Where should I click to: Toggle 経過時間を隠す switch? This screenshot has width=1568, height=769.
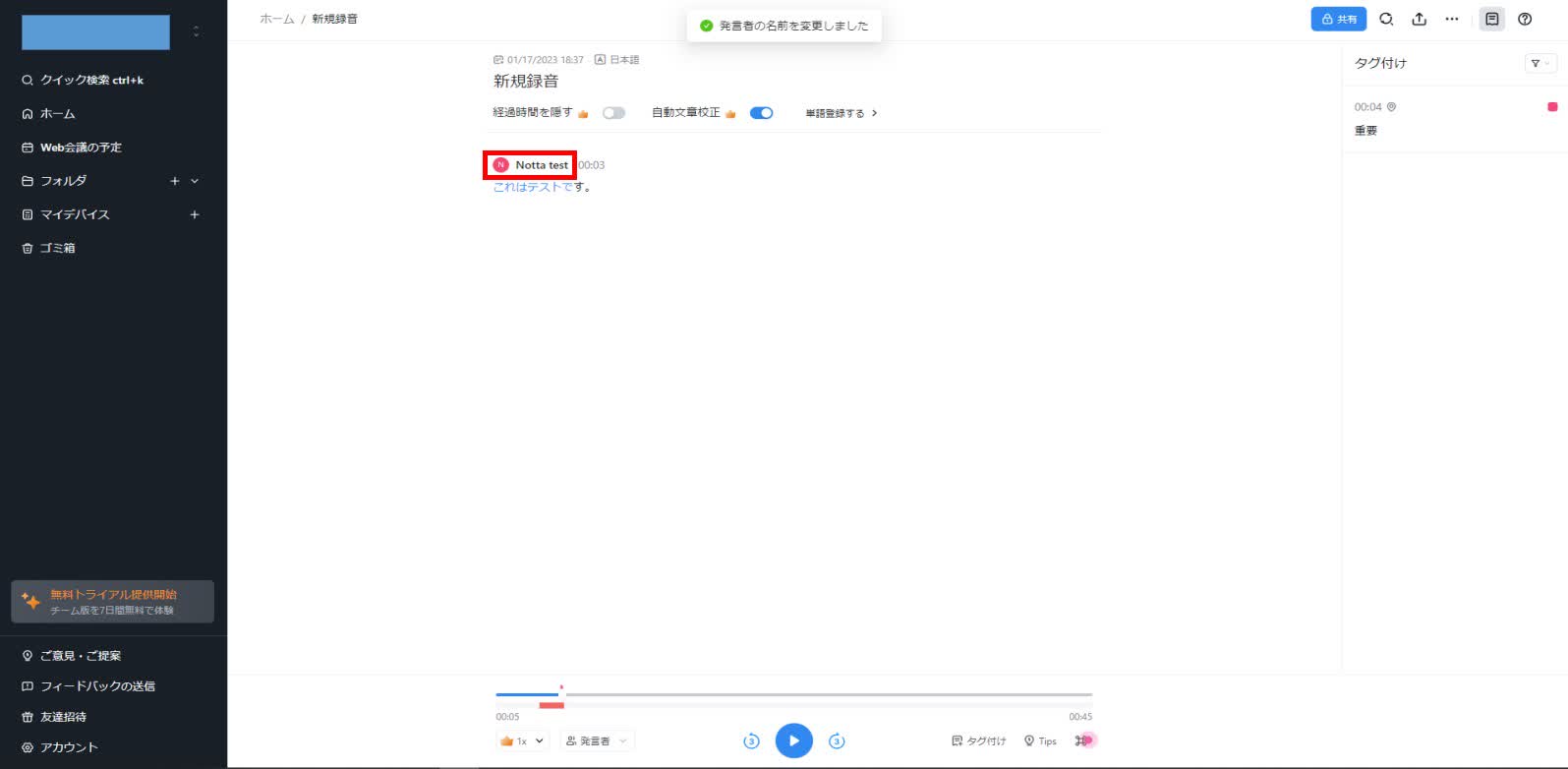pos(613,113)
